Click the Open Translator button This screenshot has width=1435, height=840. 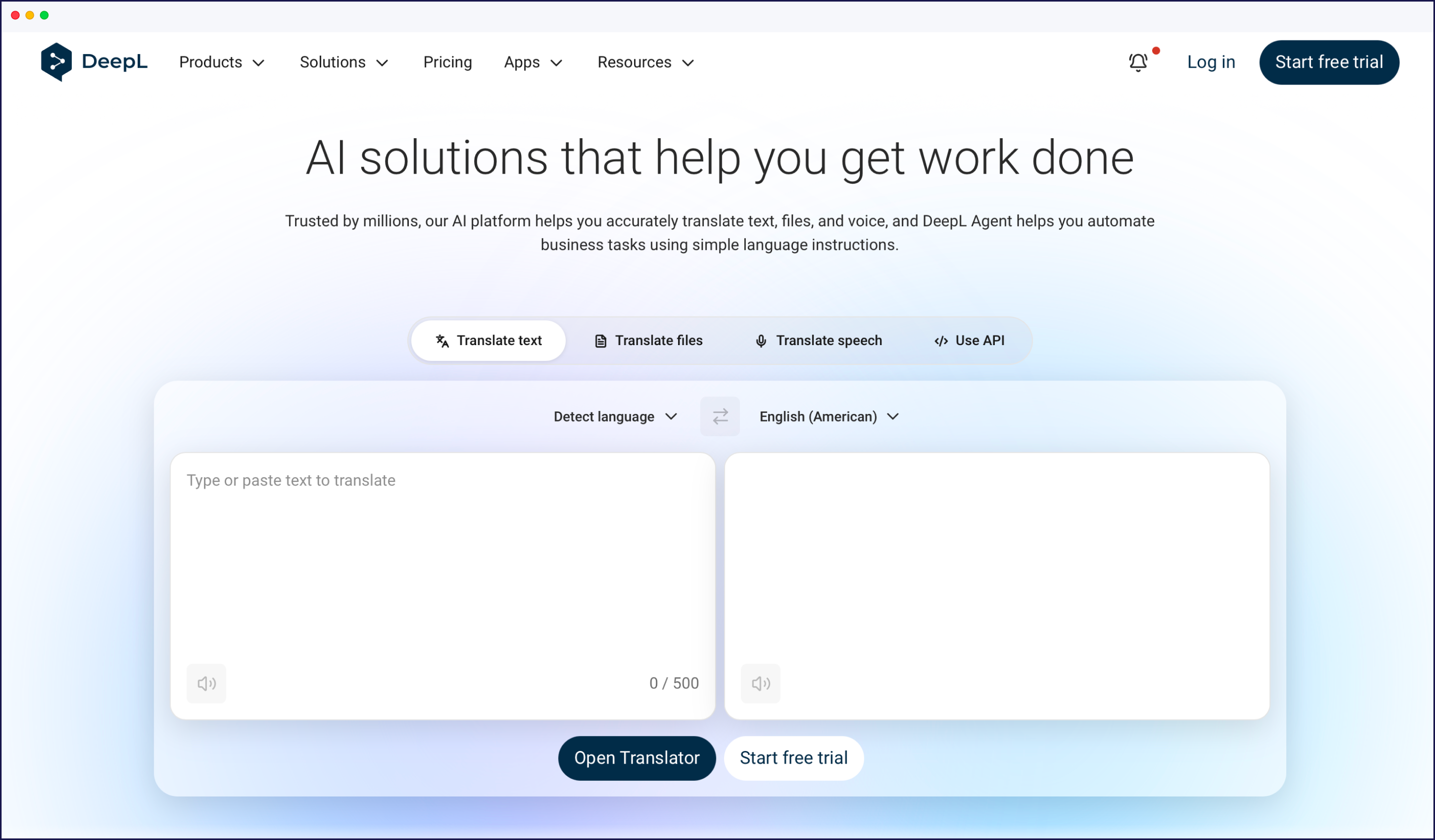[x=637, y=758]
